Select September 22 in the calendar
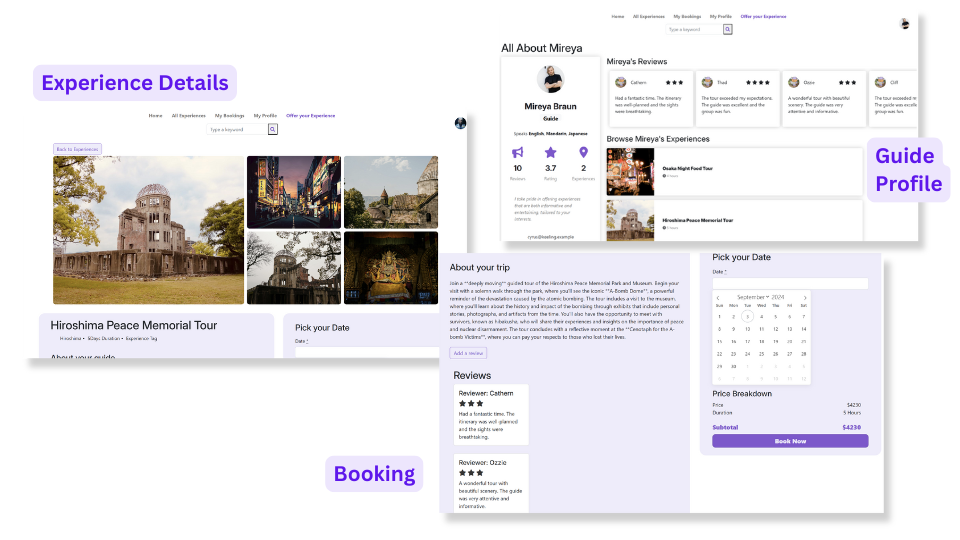Image resolution: width=960 pixels, height=540 pixels. click(719, 354)
